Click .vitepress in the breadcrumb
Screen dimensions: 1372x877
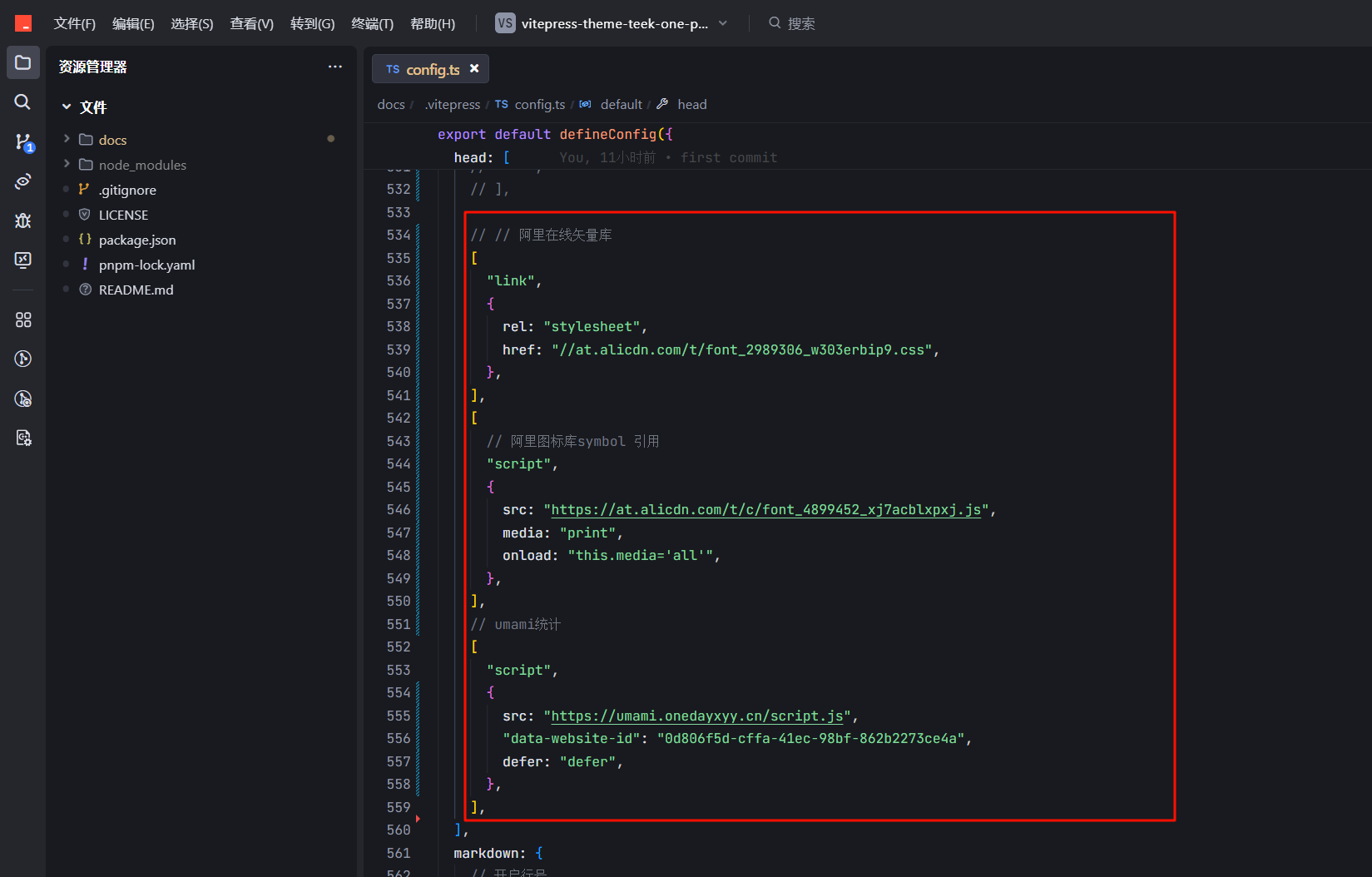coord(453,104)
